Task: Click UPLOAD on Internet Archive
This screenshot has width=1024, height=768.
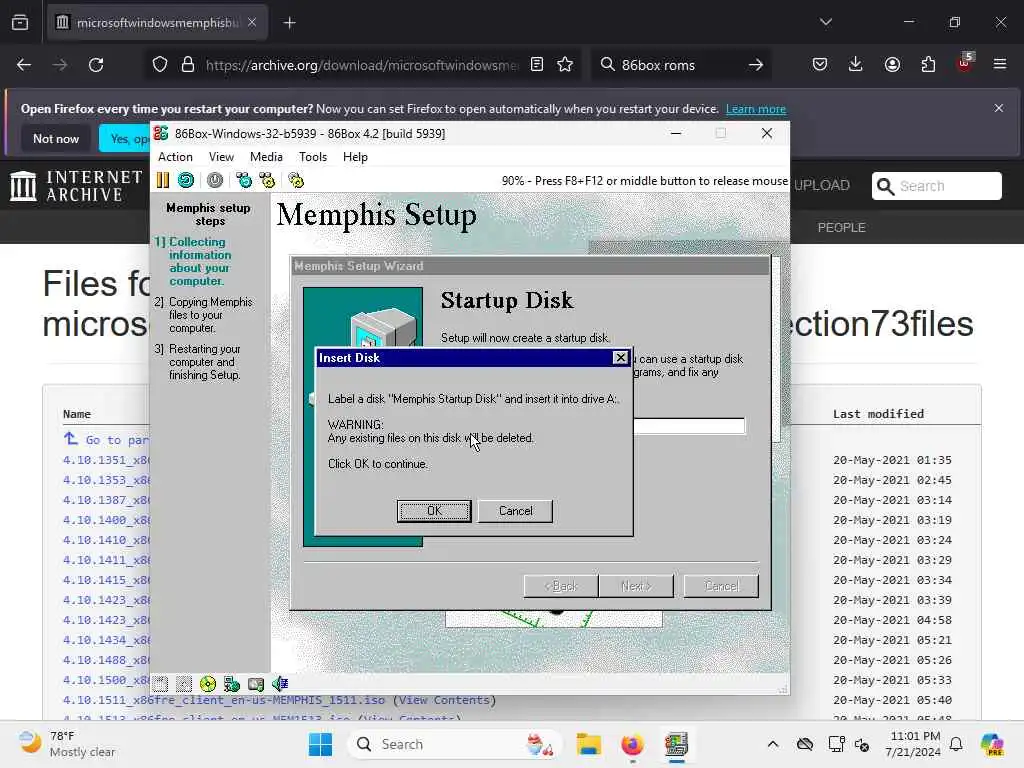Action: 822,185
